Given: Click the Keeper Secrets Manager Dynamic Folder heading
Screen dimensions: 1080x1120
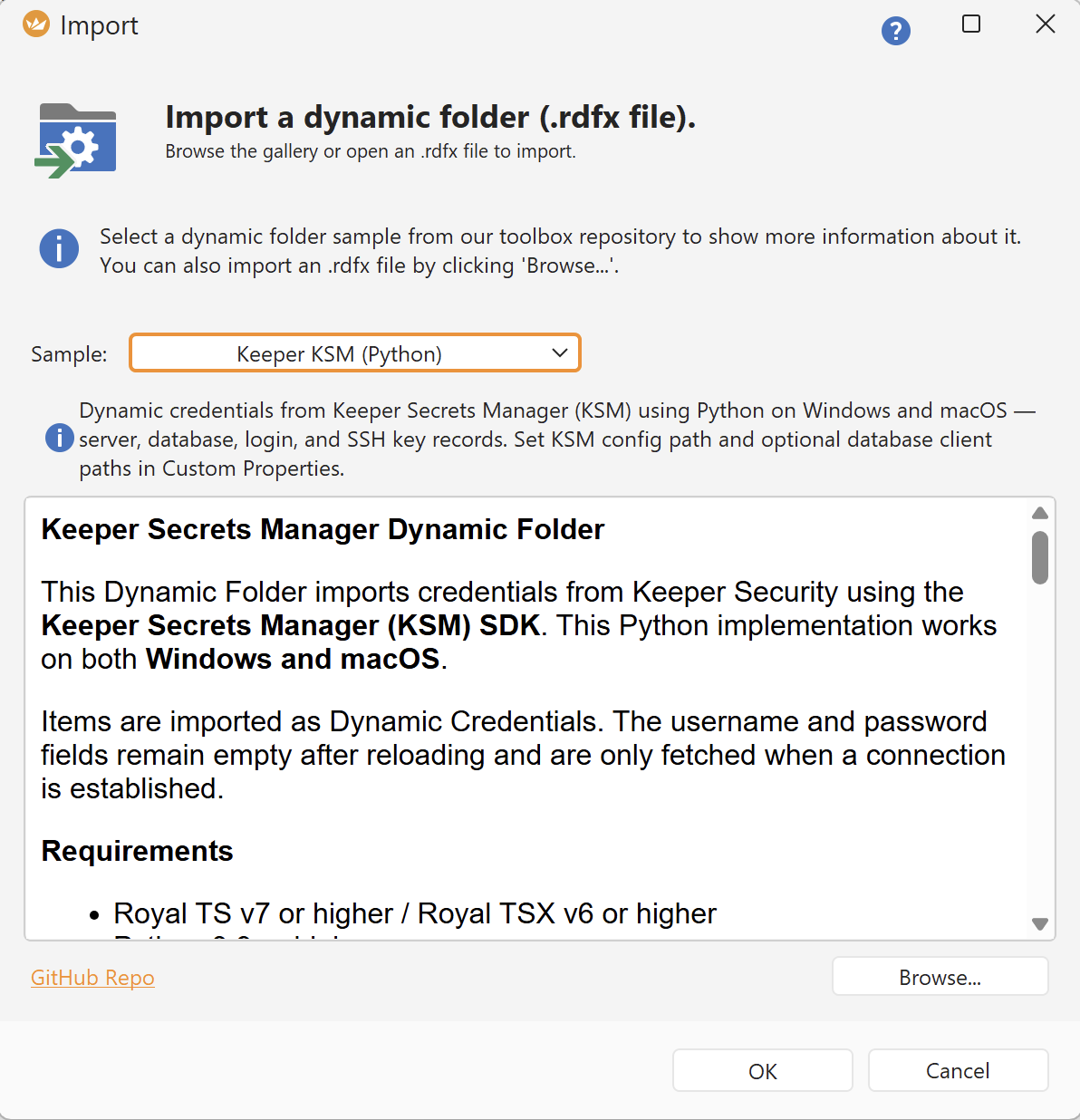Looking at the screenshot, I should click(323, 529).
